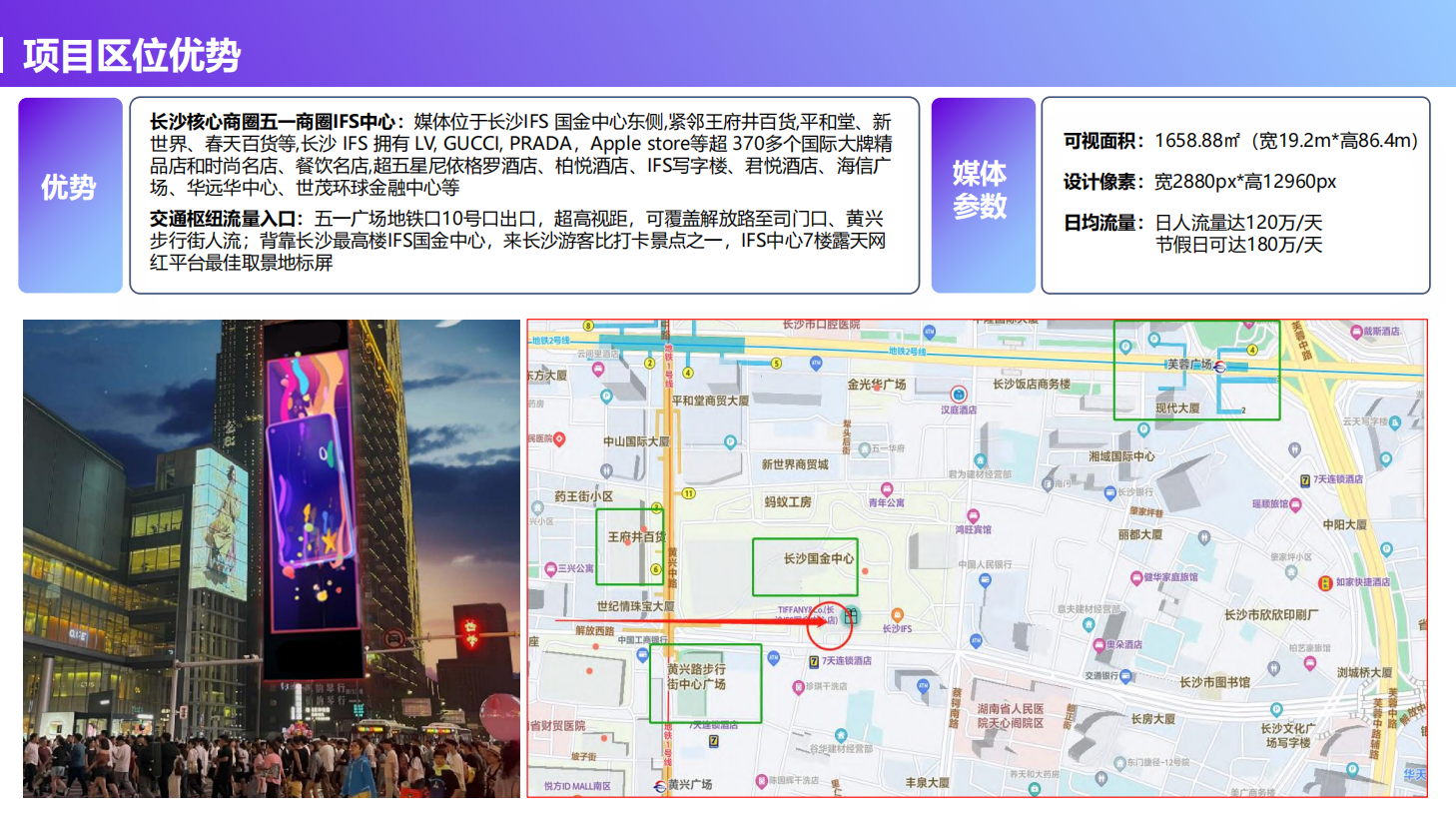Screen dimensions: 1456x816
Task: Click the 云天写字楼 teal pin icon
Action: [1395, 423]
